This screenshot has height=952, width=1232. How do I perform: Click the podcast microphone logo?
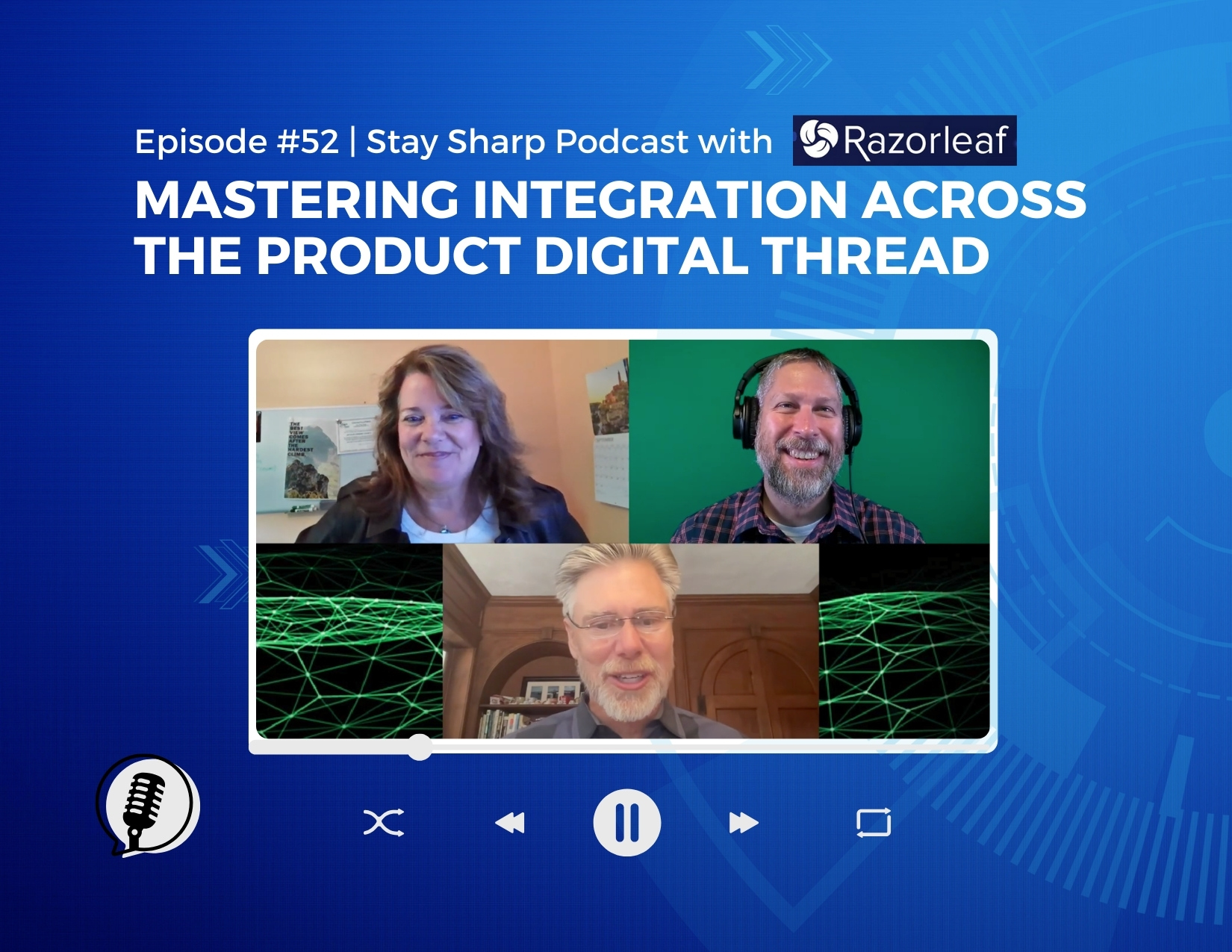149,805
